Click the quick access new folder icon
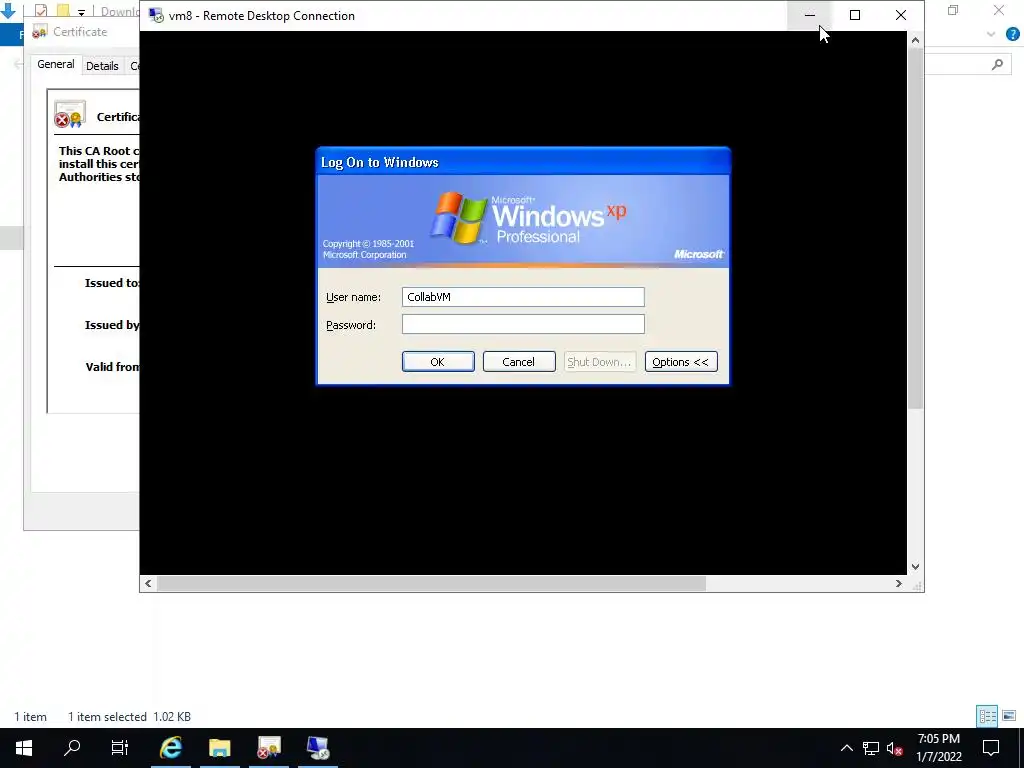The image size is (1024, 768). pyautogui.click(x=63, y=10)
